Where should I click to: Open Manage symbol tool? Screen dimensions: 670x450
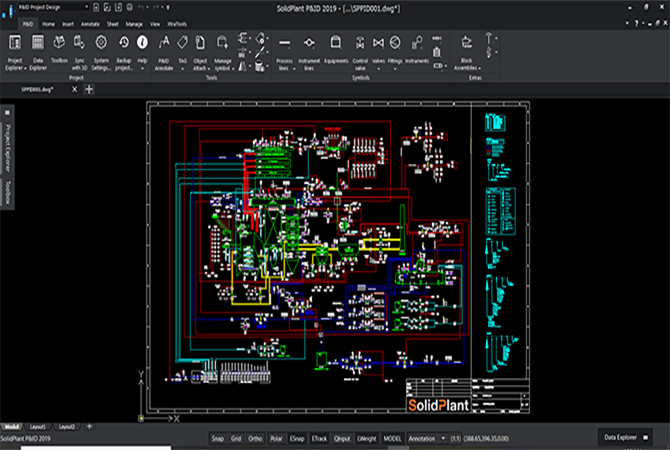pyautogui.click(x=223, y=52)
